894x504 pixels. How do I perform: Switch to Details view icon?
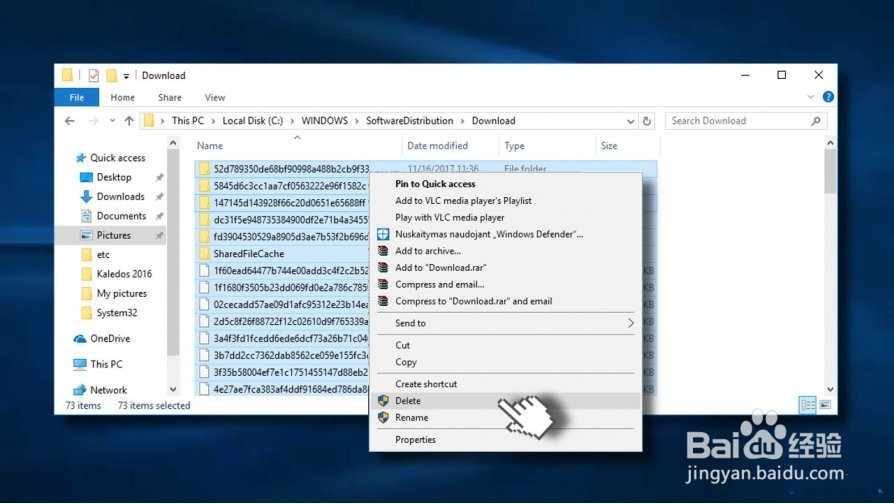[808, 405]
